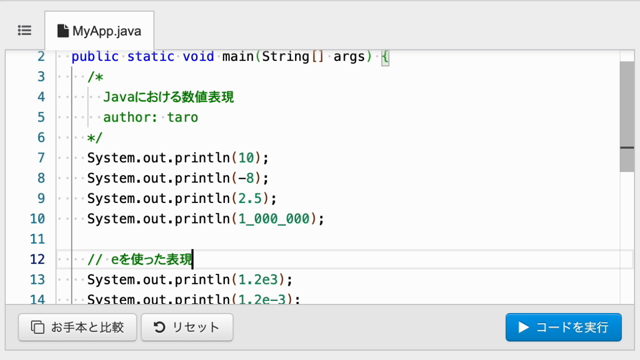Open the file list hamburger icon
This screenshot has height=360, width=640.
click(x=24, y=31)
